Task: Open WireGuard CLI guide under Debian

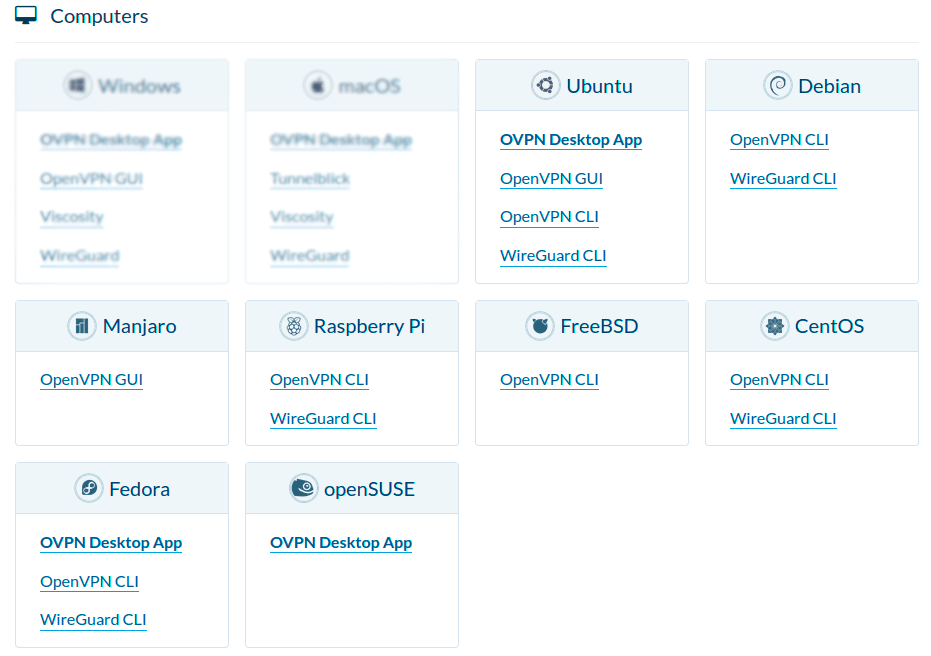Action: click(783, 179)
